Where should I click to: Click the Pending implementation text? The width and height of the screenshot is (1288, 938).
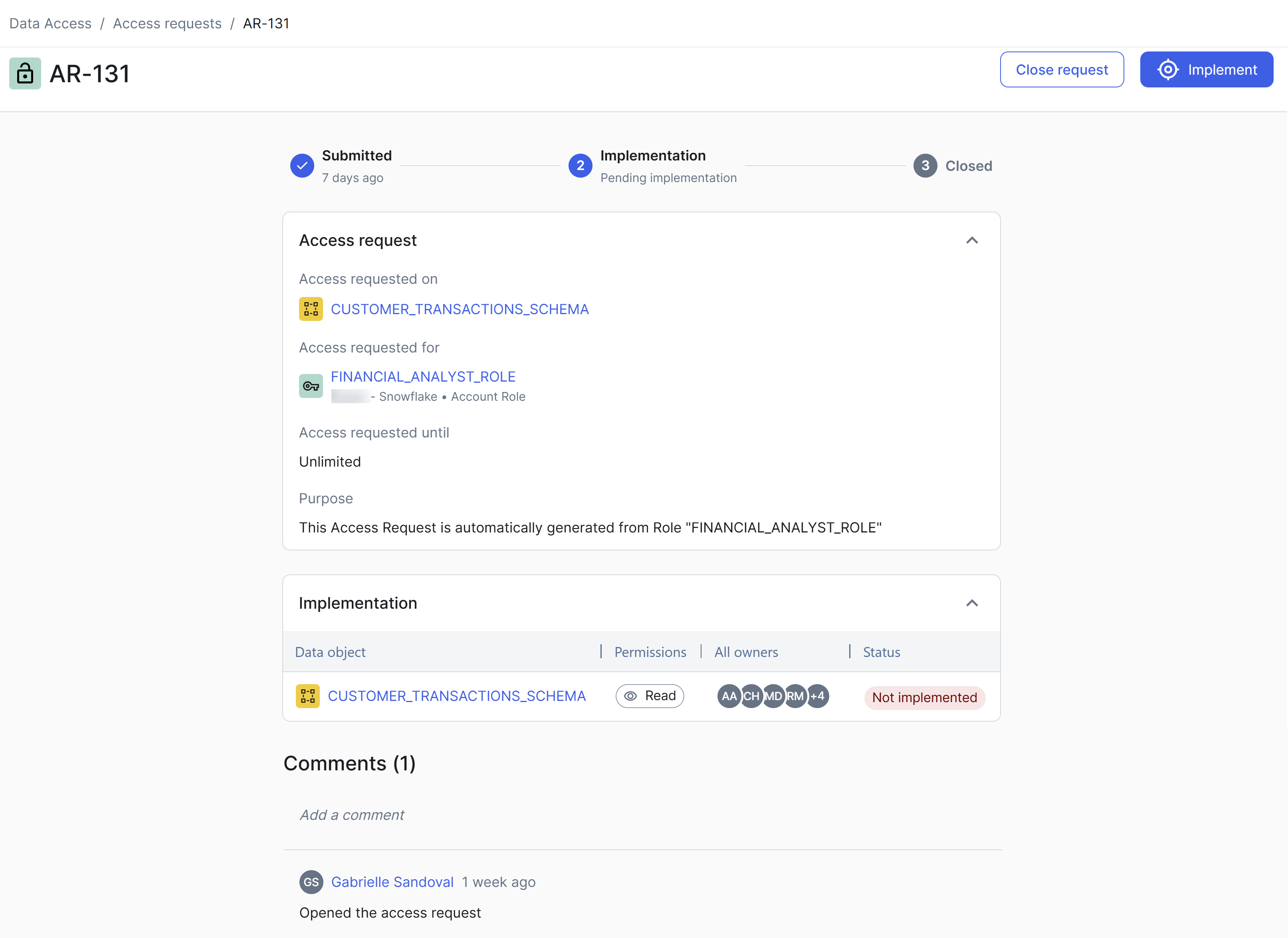click(668, 178)
